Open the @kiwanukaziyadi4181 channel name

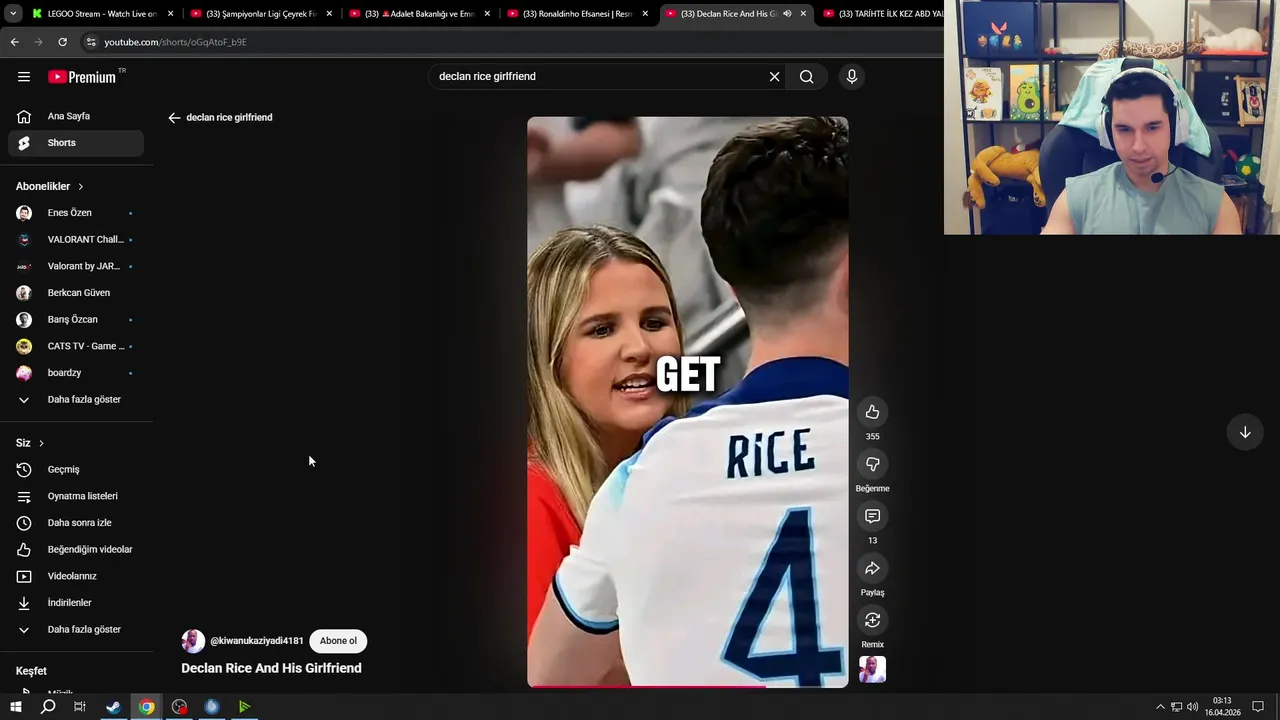257,641
